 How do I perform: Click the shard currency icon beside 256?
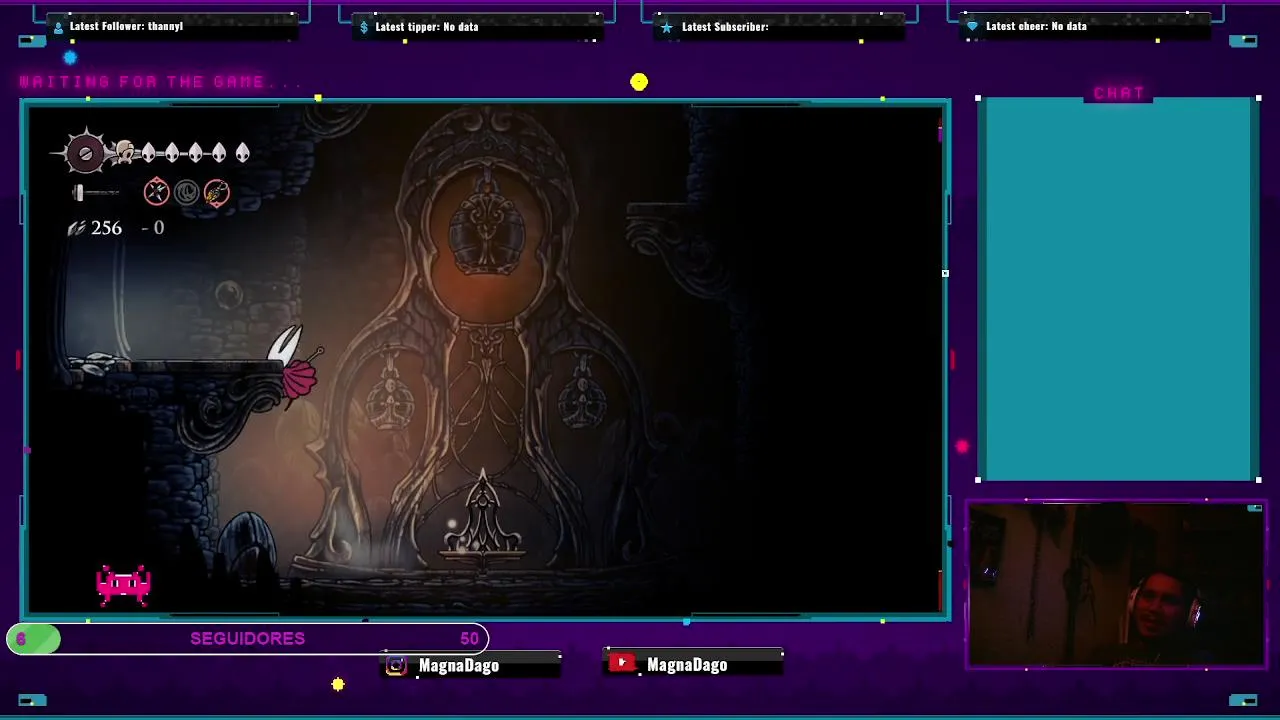[76, 229]
